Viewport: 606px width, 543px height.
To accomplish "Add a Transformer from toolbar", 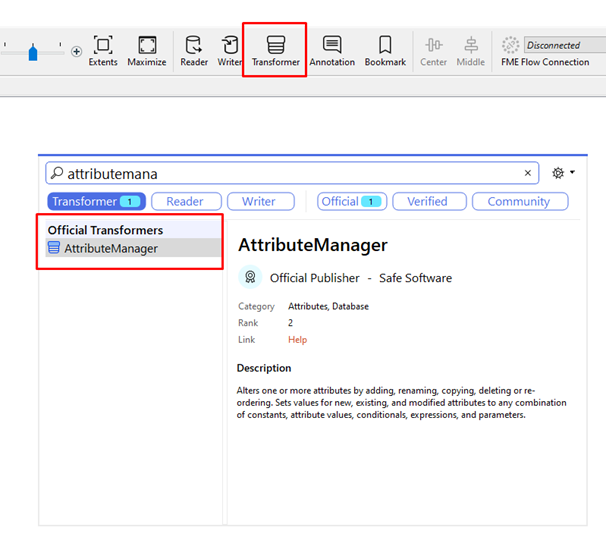I will pyautogui.click(x=276, y=51).
